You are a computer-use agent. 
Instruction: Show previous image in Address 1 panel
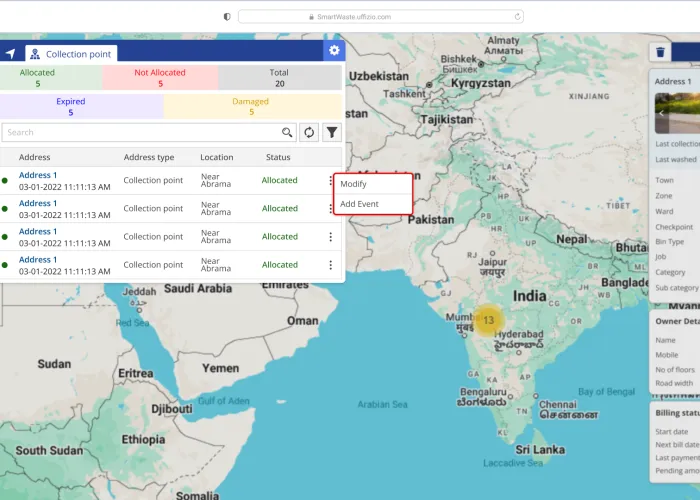[661, 113]
